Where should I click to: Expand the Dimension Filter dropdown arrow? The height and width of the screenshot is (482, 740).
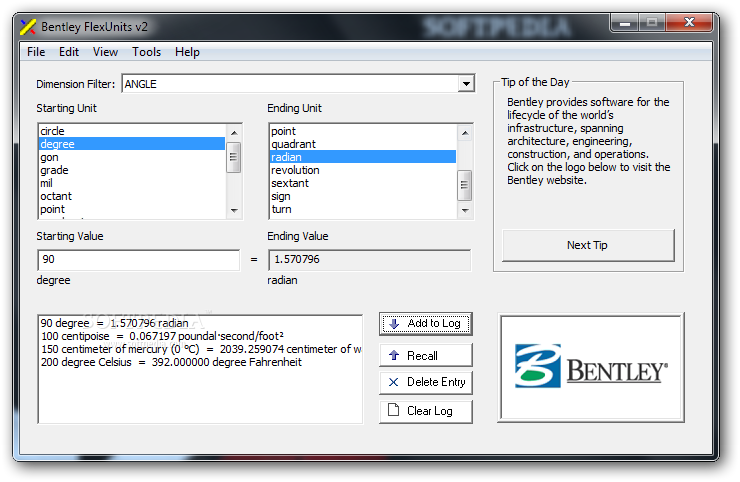click(x=466, y=84)
